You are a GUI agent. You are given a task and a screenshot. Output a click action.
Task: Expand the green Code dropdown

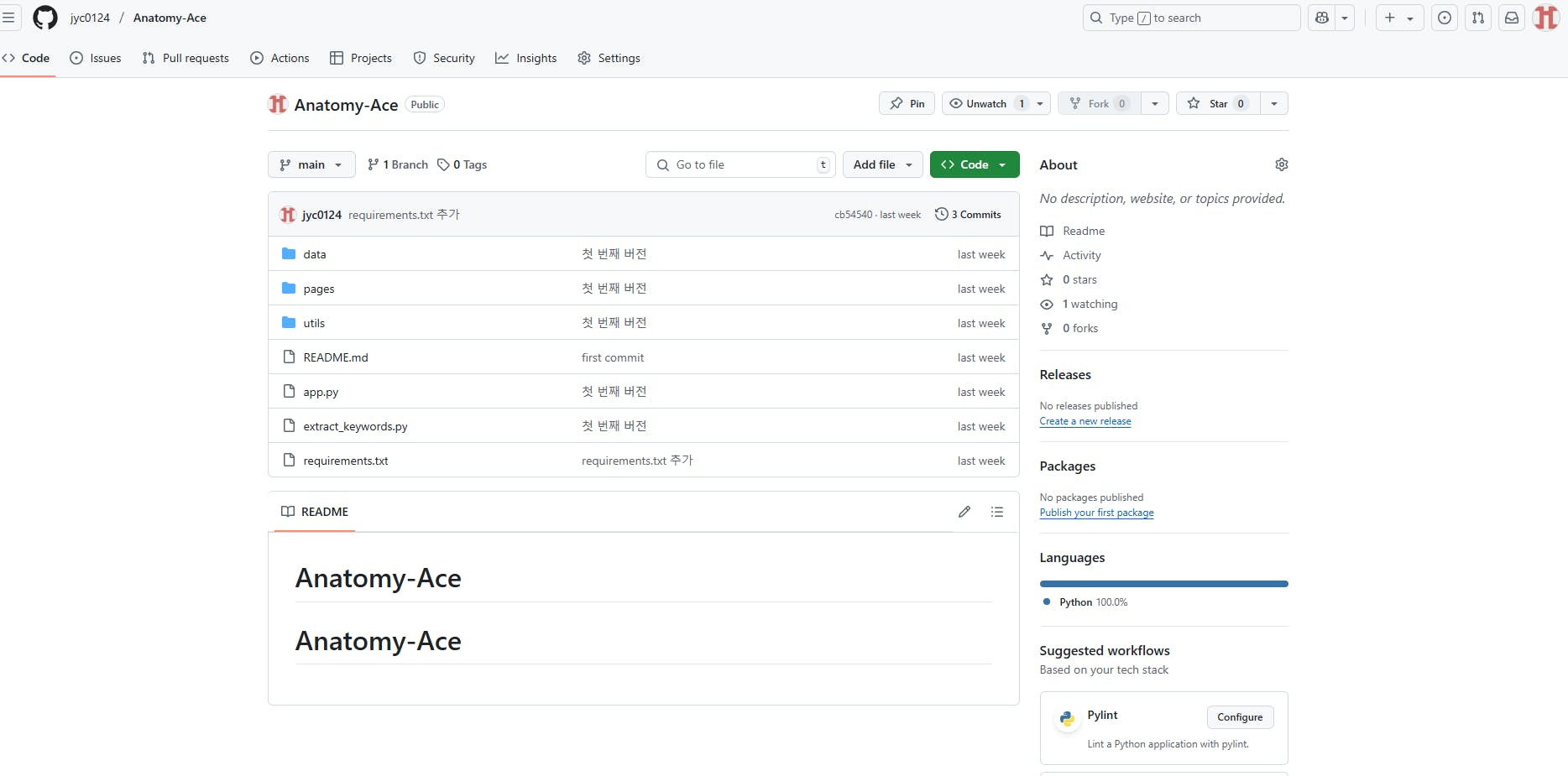pyautogui.click(x=974, y=164)
